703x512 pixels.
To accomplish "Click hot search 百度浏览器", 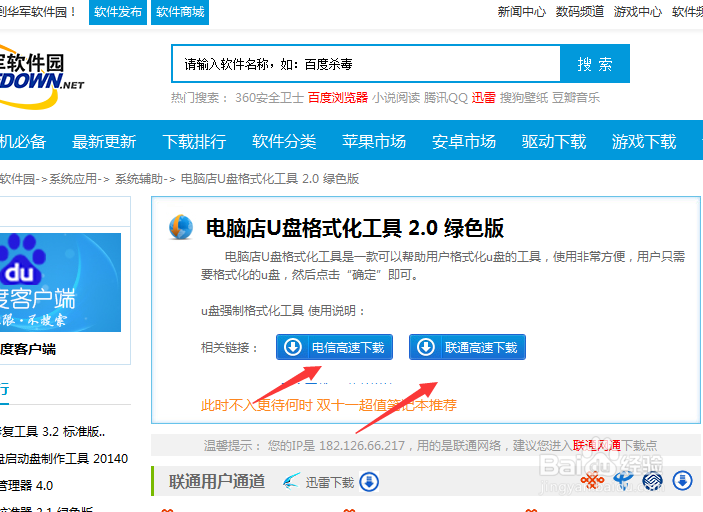I will [x=338, y=98].
